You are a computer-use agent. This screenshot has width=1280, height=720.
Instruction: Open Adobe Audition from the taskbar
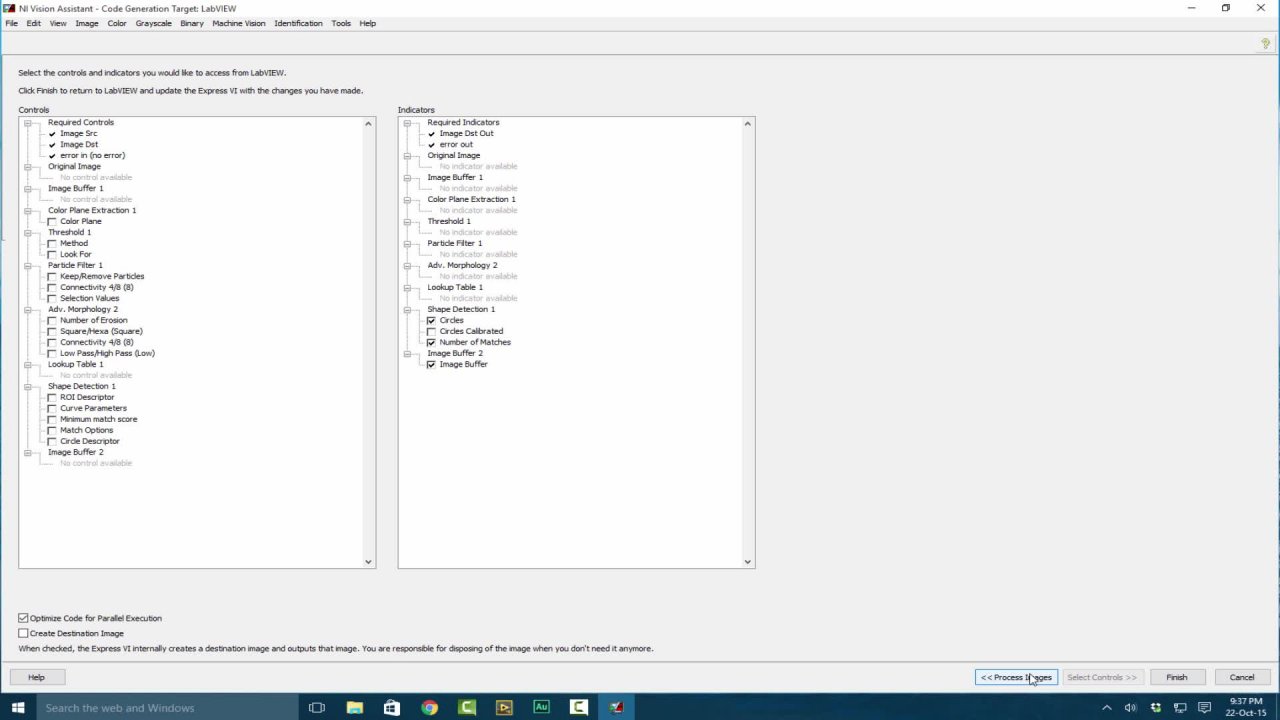pyautogui.click(x=541, y=707)
